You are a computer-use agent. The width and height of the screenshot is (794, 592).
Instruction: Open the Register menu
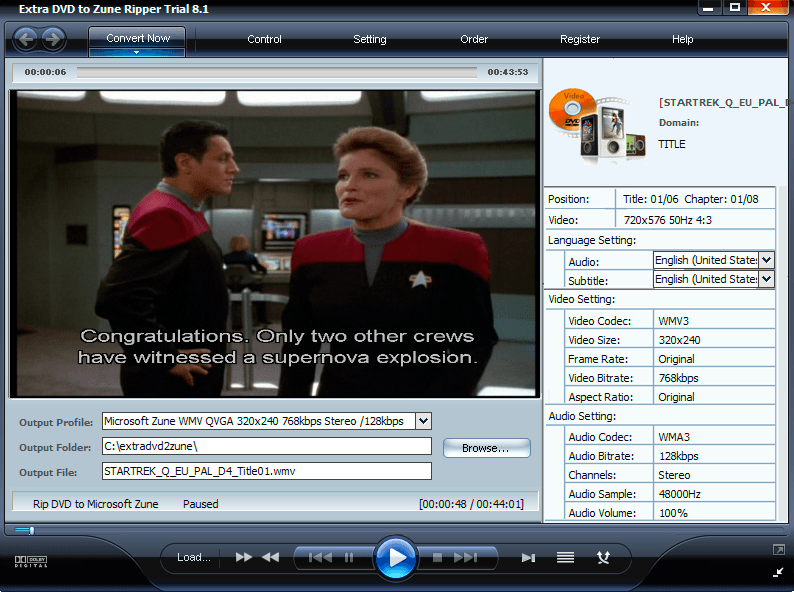[580, 39]
